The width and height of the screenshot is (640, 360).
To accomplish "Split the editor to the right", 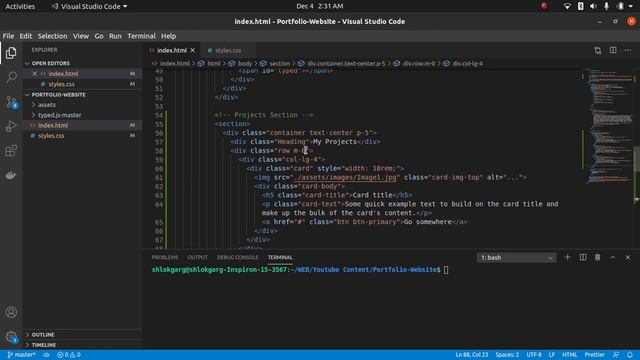I will pos(613,50).
